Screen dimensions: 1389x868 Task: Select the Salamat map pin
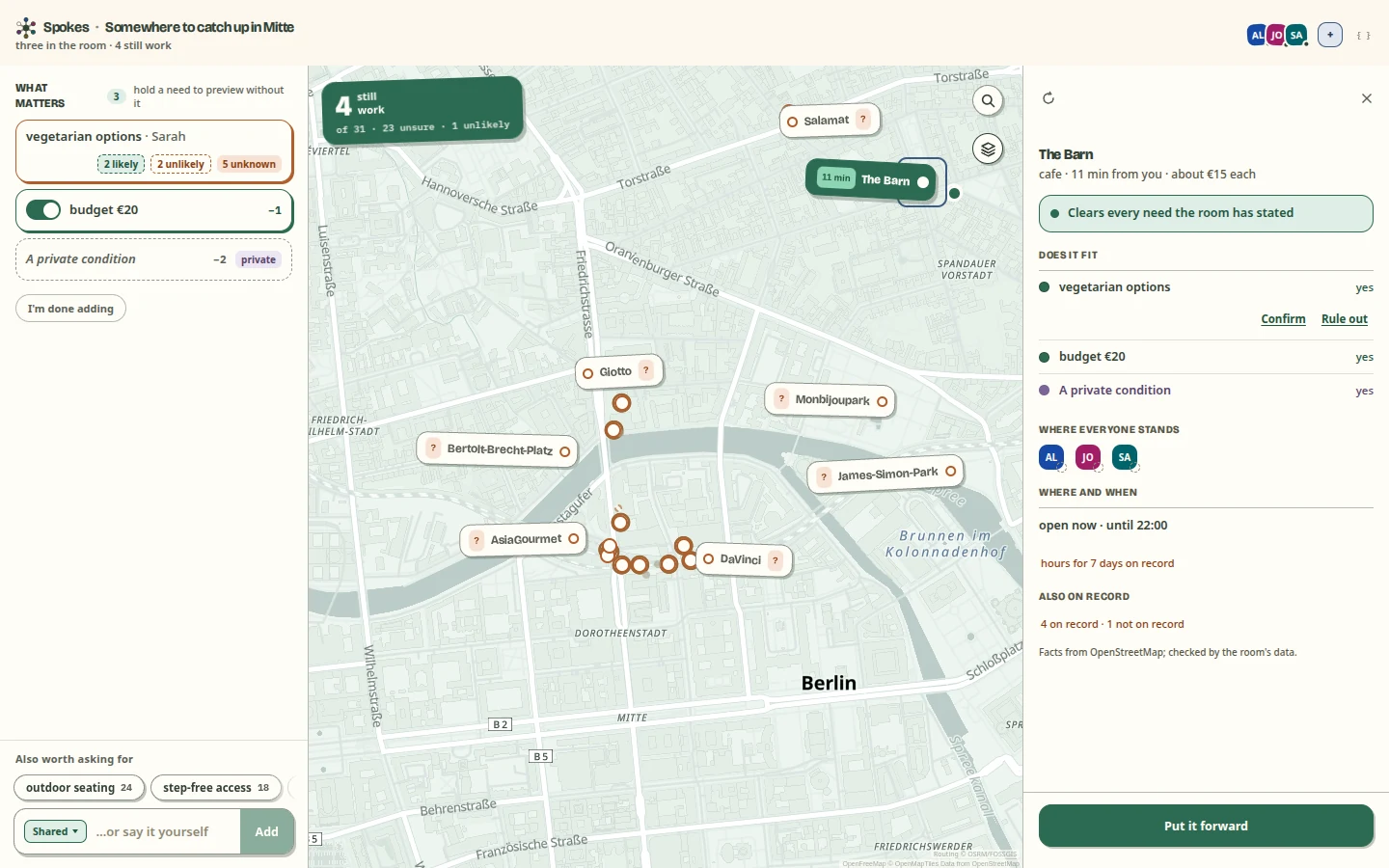click(x=830, y=121)
